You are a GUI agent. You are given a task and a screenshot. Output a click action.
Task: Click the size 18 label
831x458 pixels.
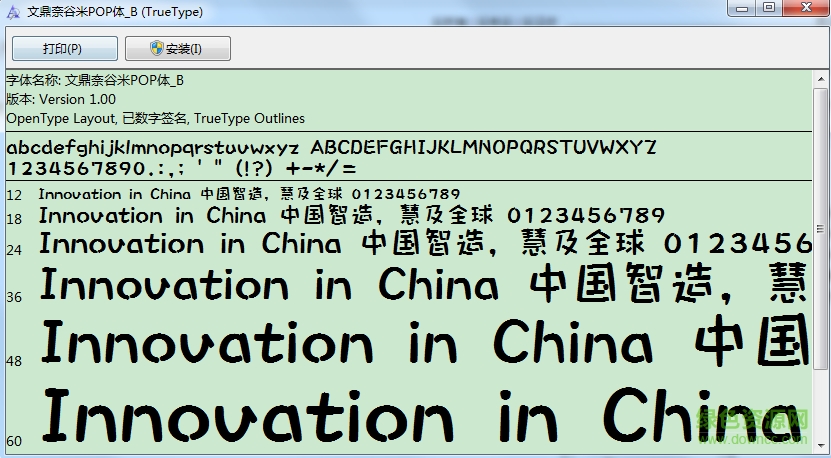coord(14,219)
